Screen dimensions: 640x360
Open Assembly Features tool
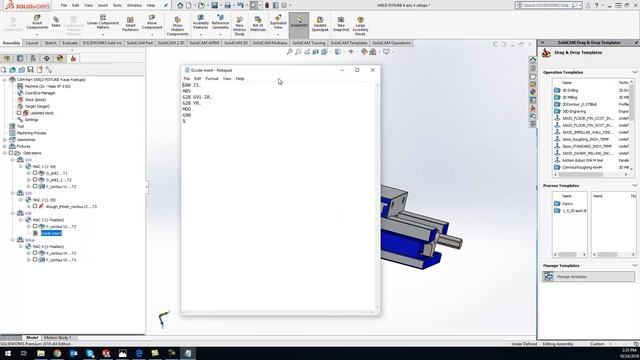tap(200, 22)
